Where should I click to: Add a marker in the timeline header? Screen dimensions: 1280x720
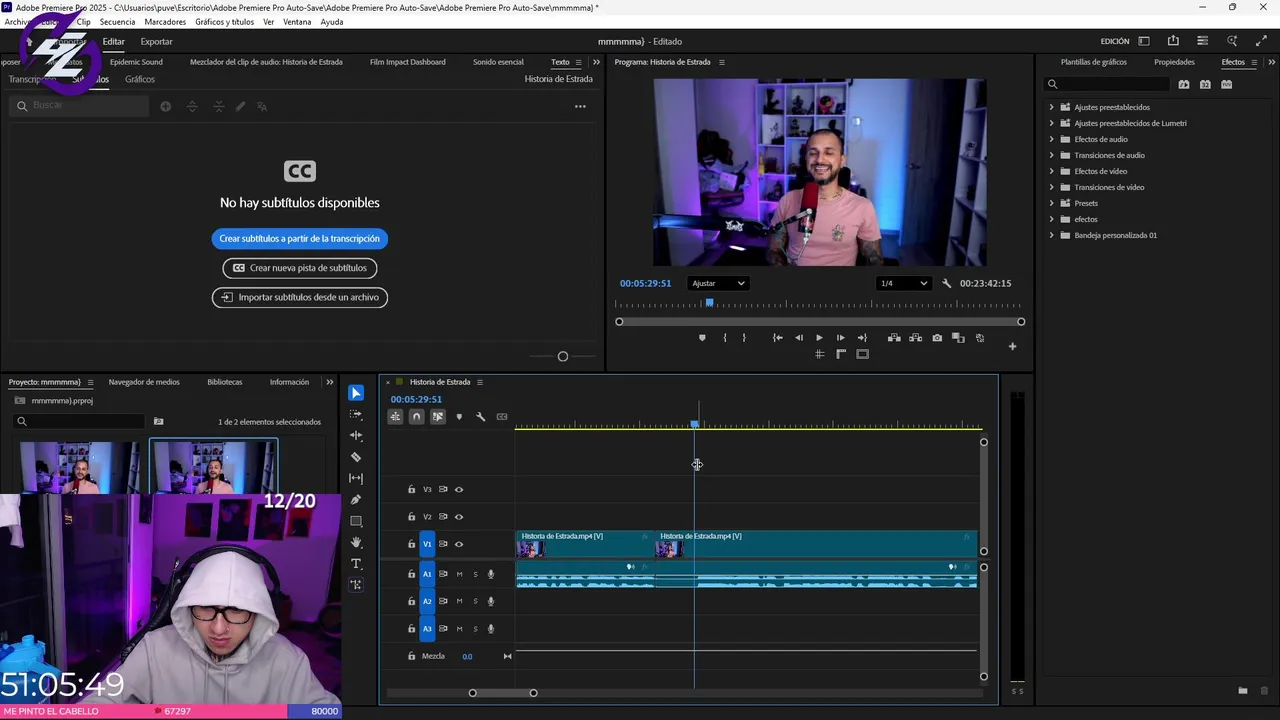pyautogui.click(x=459, y=417)
